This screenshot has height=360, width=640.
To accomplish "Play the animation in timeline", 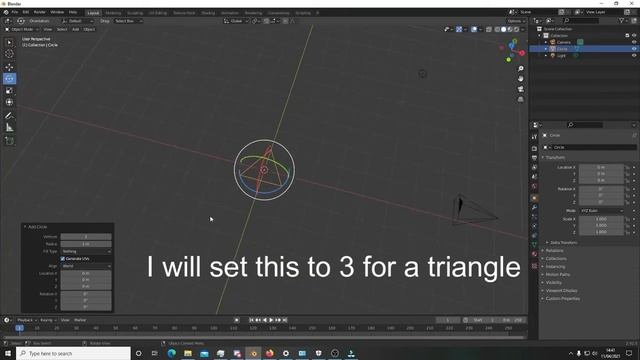I will (x=271, y=320).
